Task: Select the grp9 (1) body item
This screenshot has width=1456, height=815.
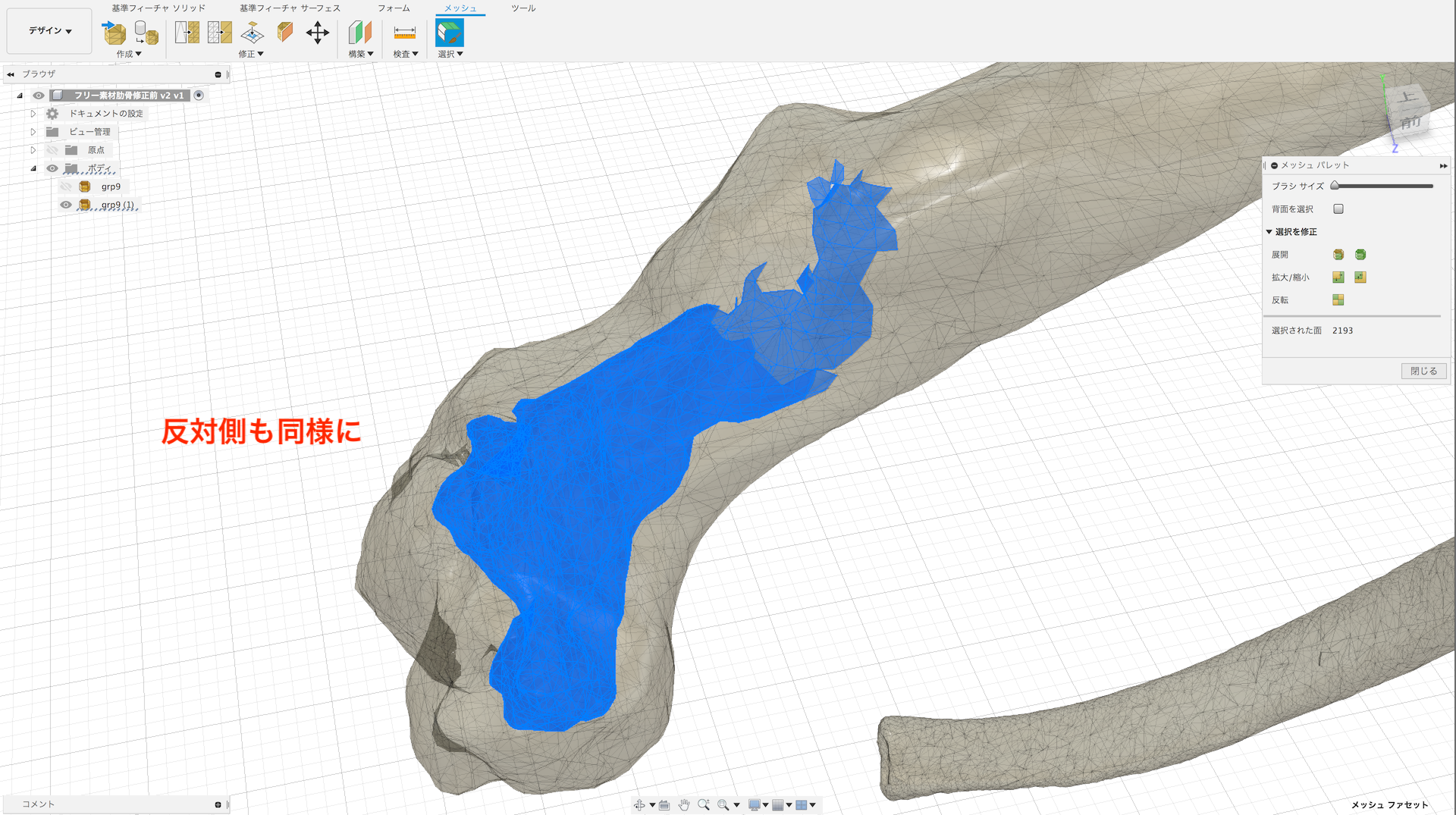Action: tap(118, 205)
